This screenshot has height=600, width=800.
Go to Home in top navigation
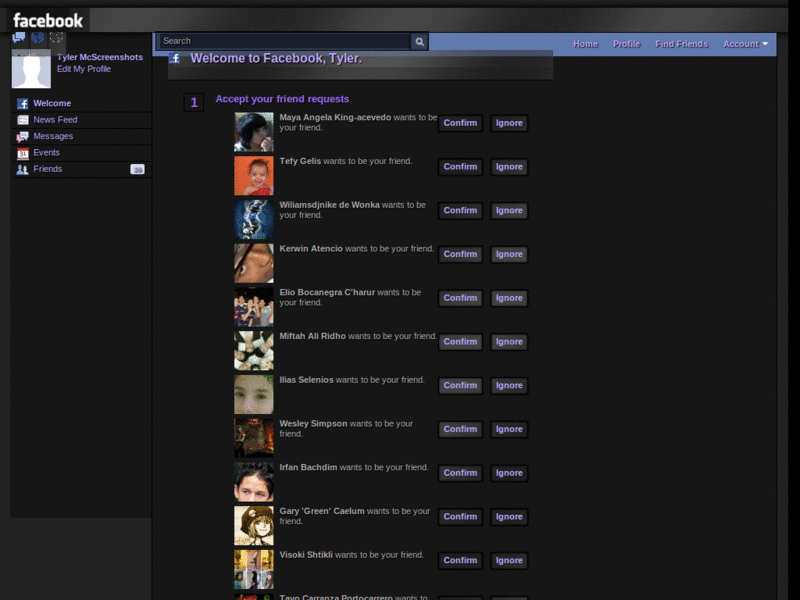[585, 44]
